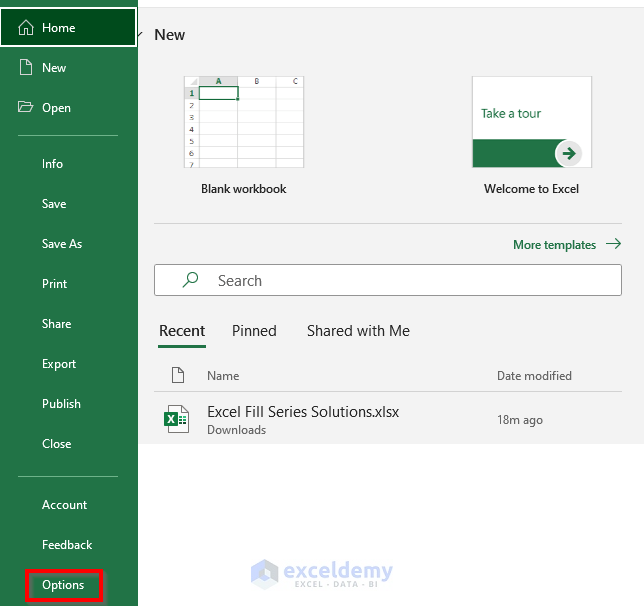Click the arrow next to More templates
This screenshot has height=606, width=644.
(614, 244)
